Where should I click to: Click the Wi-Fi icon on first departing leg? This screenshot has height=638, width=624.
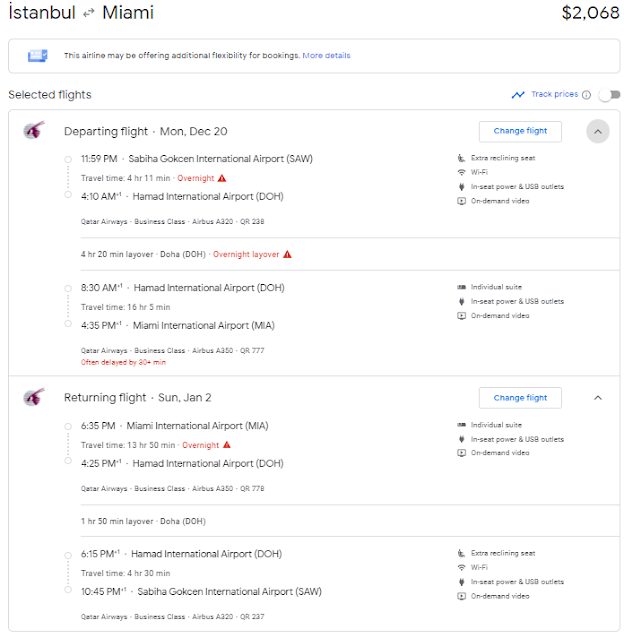tap(461, 172)
